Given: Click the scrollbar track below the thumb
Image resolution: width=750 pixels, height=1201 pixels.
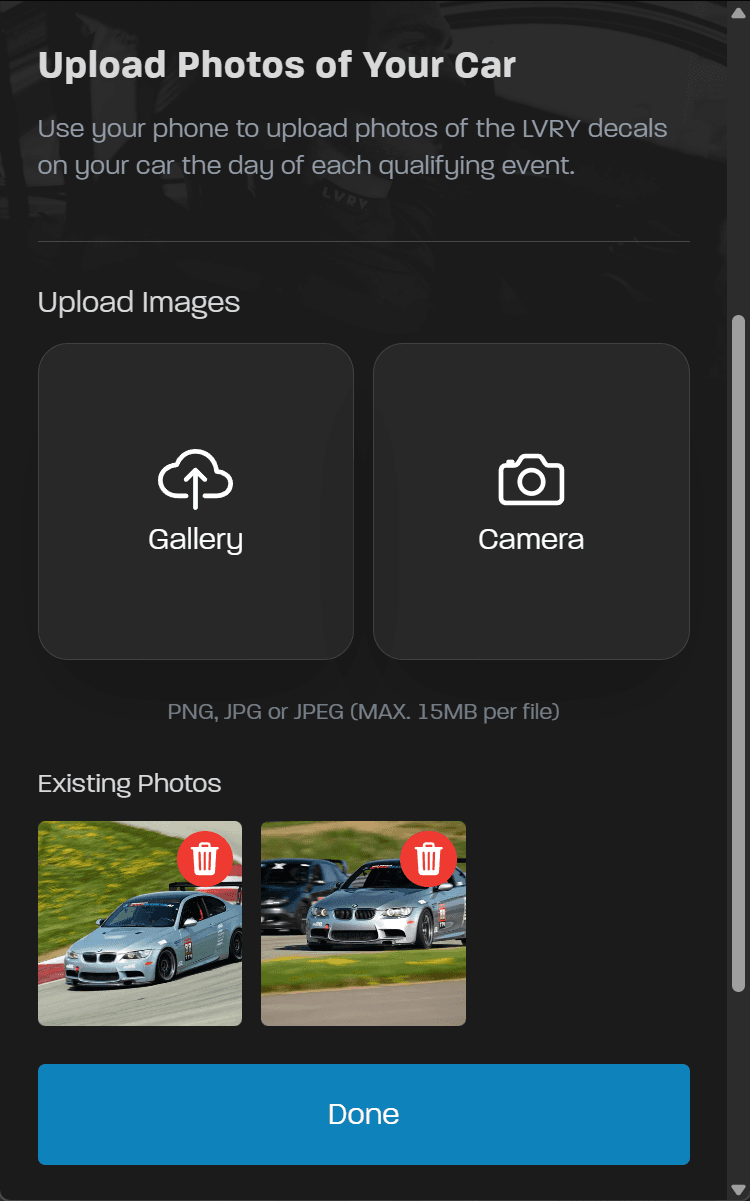Looking at the screenshot, I should coord(738,1090).
